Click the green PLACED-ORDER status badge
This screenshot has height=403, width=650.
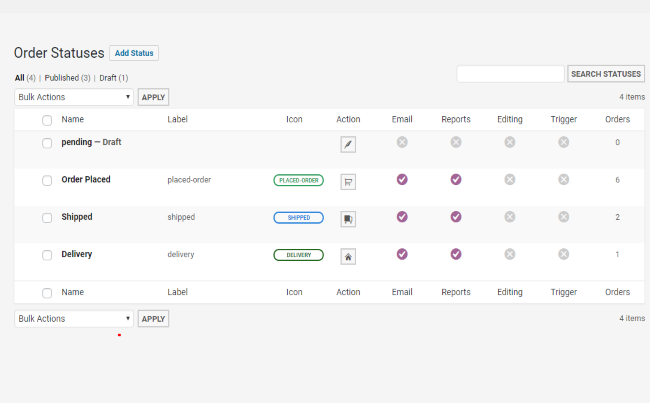pos(298,180)
